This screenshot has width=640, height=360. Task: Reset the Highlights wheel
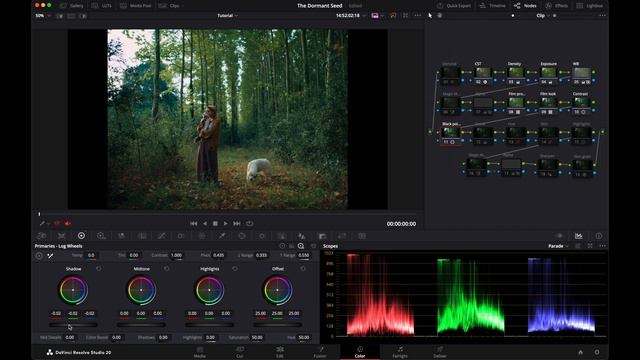(235, 269)
